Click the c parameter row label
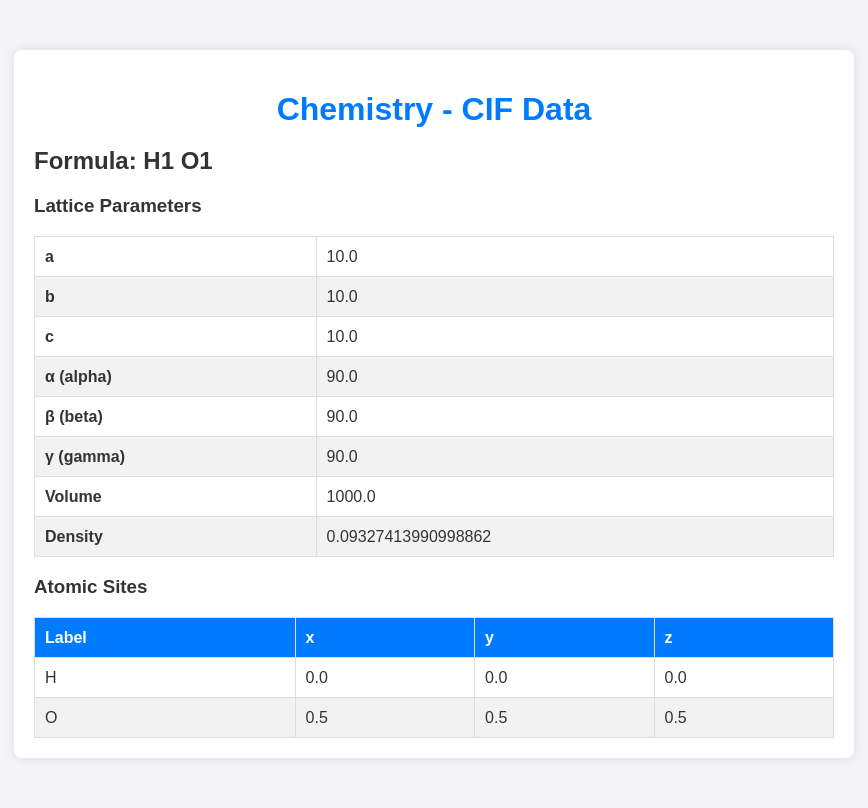Screen dimensions: 868x808 pyautogui.click(x=50, y=337)
